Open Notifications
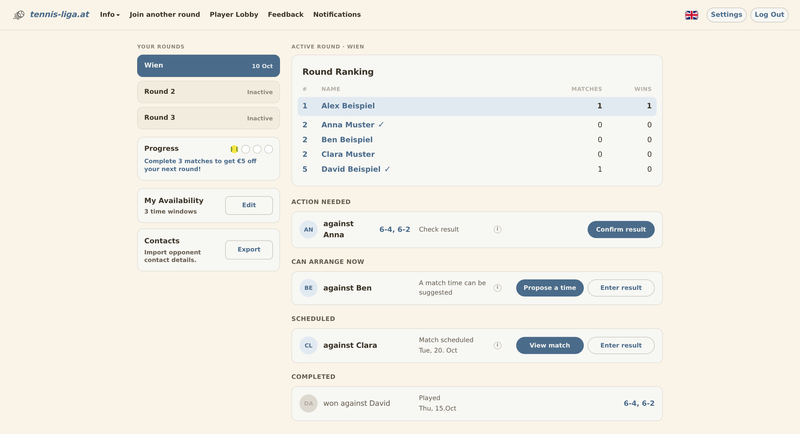Image resolution: width=800 pixels, height=434 pixels. (337, 14)
